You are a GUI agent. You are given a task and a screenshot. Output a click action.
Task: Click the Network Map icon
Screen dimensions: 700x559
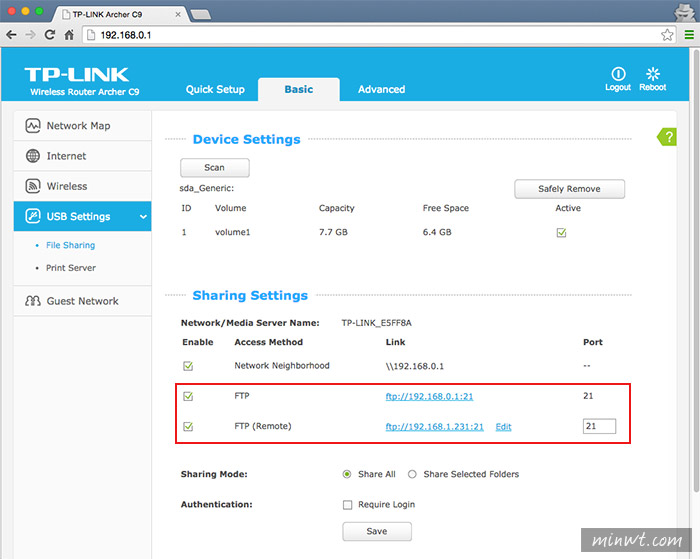click(x=33, y=126)
